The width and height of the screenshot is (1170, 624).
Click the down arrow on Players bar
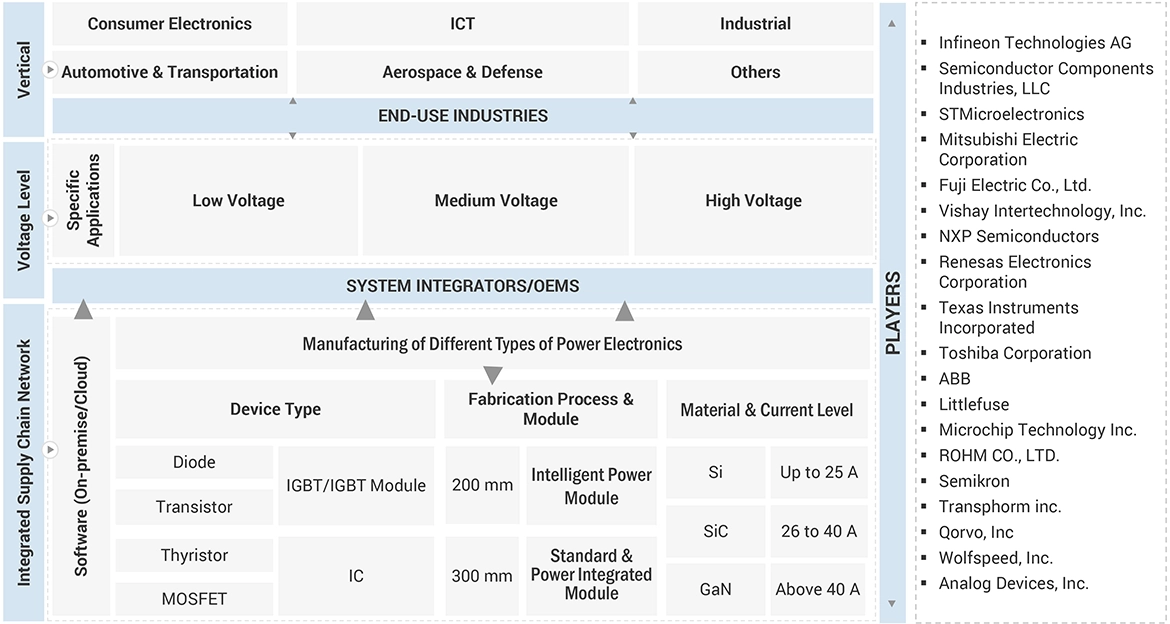892,604
